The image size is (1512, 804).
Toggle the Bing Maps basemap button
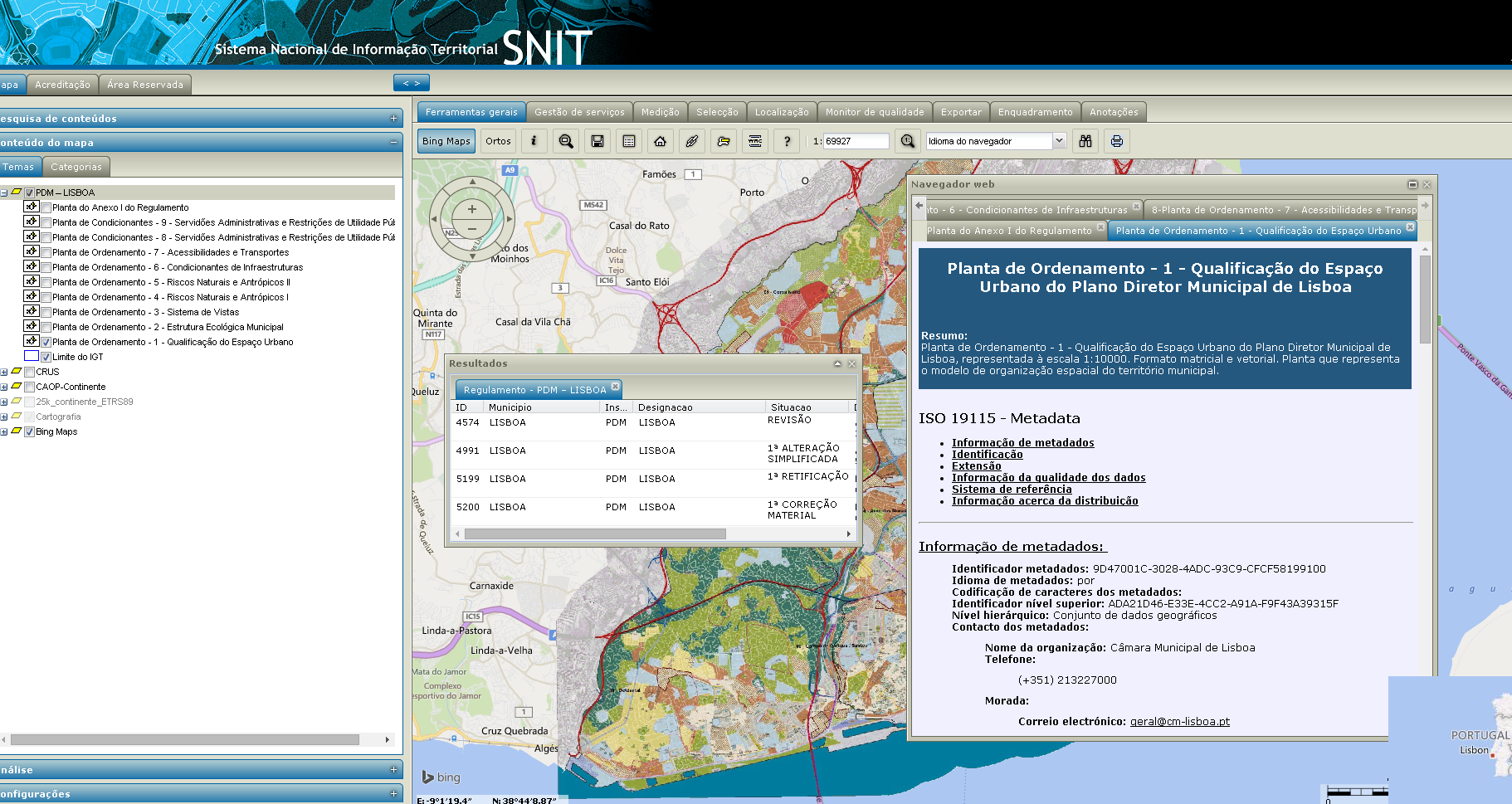[x=446, y=141]
